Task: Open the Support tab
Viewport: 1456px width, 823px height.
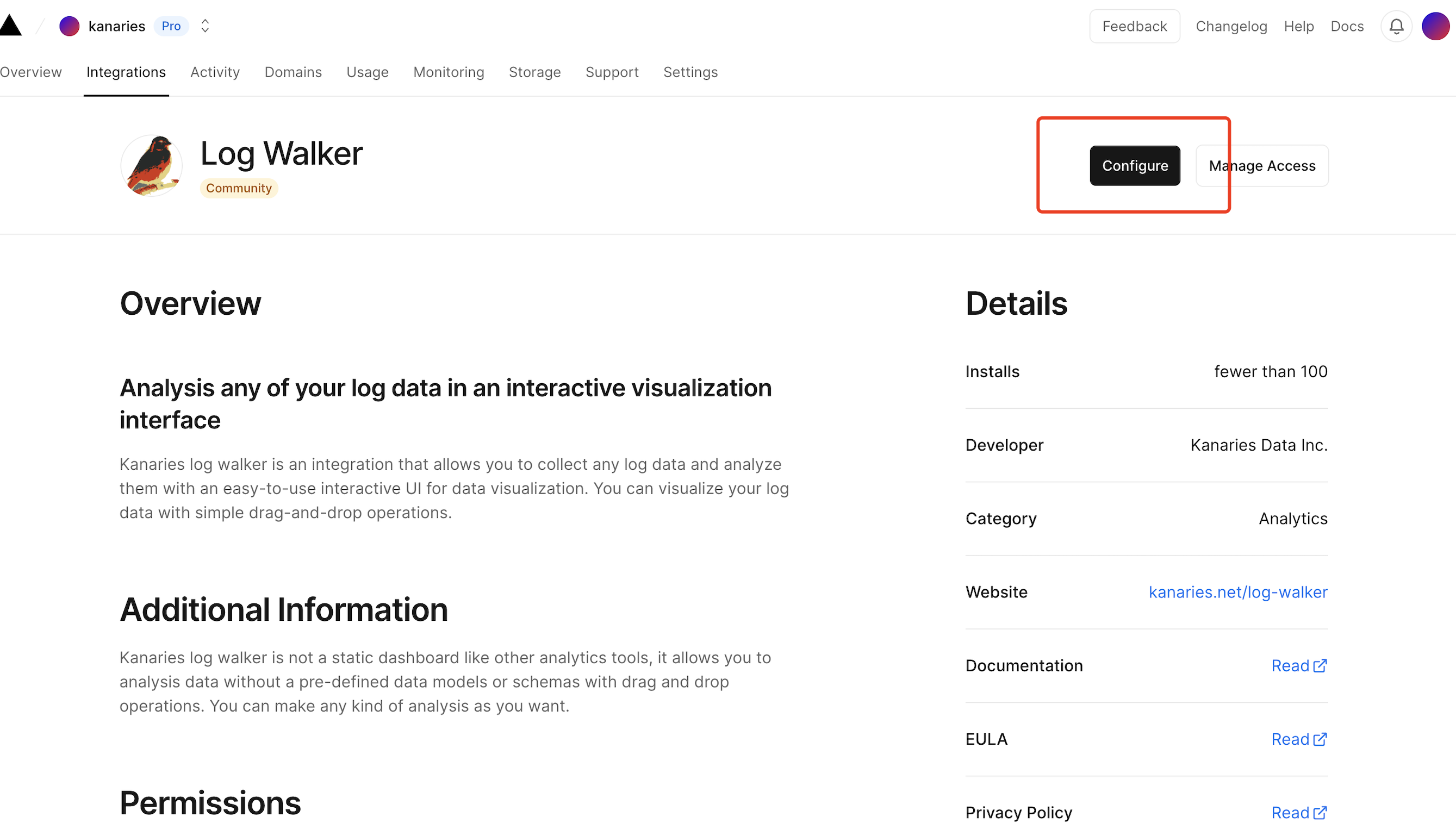Action: click(612, 72)
